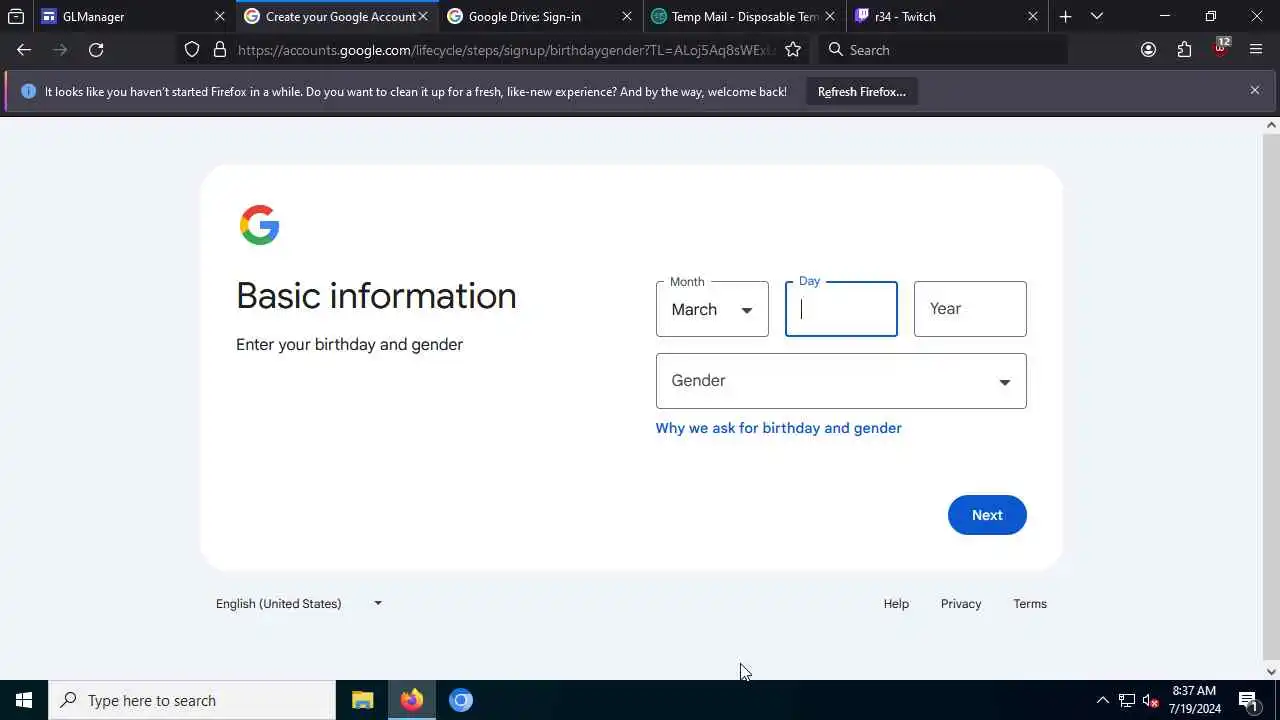1280x720 pixels.
Task: Close the r34 - Twitch tab
Action: pos(1033,17)
